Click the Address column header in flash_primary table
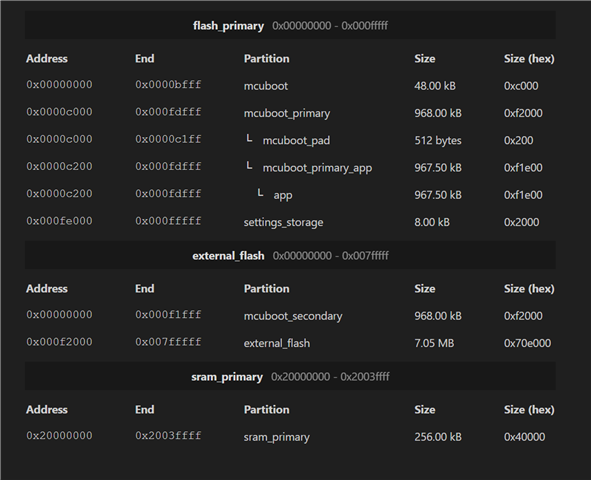 coord(47,58)
